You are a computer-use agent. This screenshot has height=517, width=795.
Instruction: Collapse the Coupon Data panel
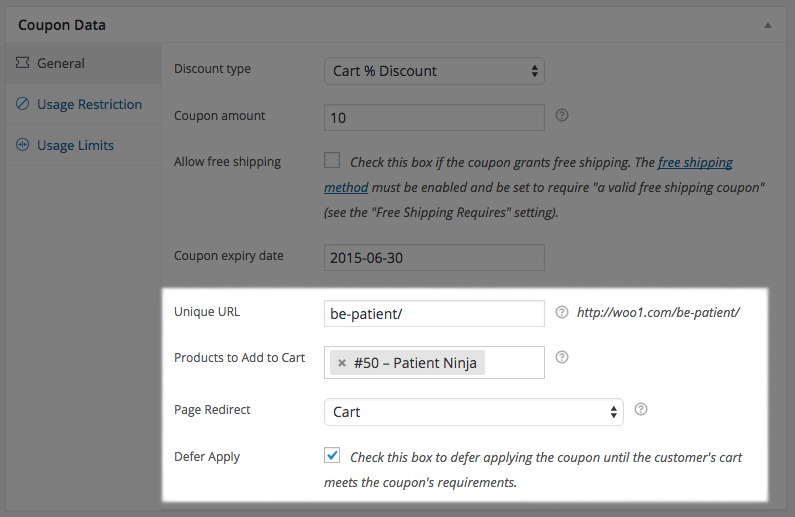[x=767, y=25]
